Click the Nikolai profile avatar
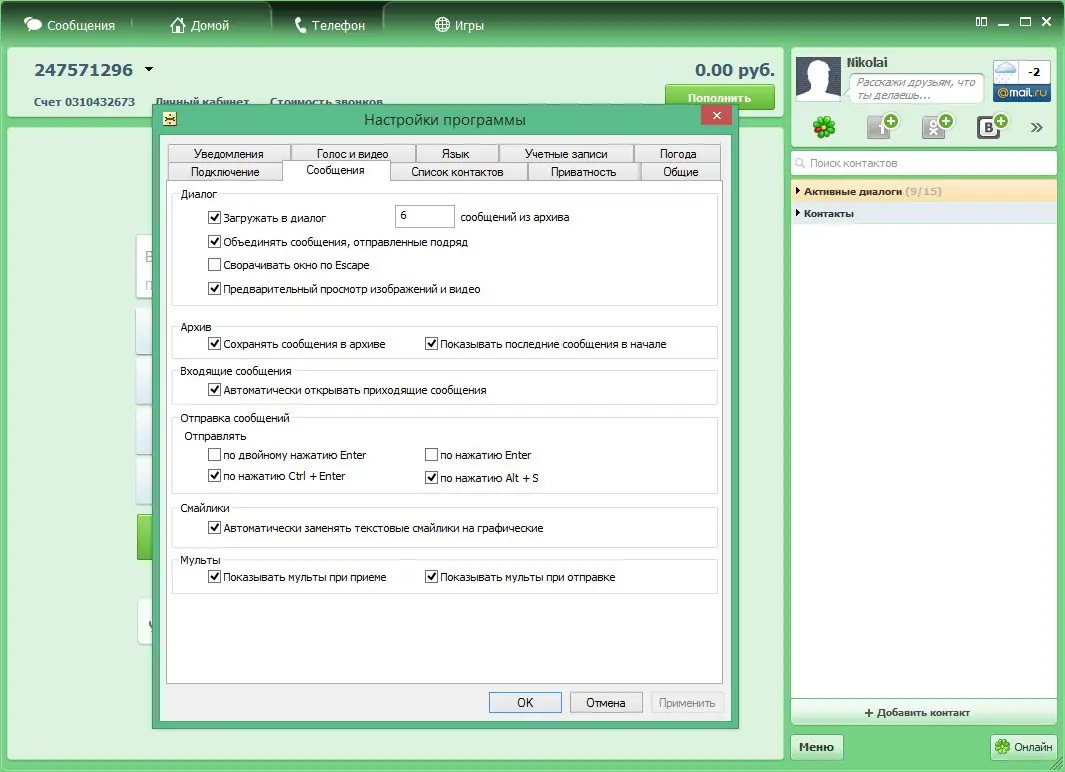This screenshot has height=772, width=1065. coord(817,80)
